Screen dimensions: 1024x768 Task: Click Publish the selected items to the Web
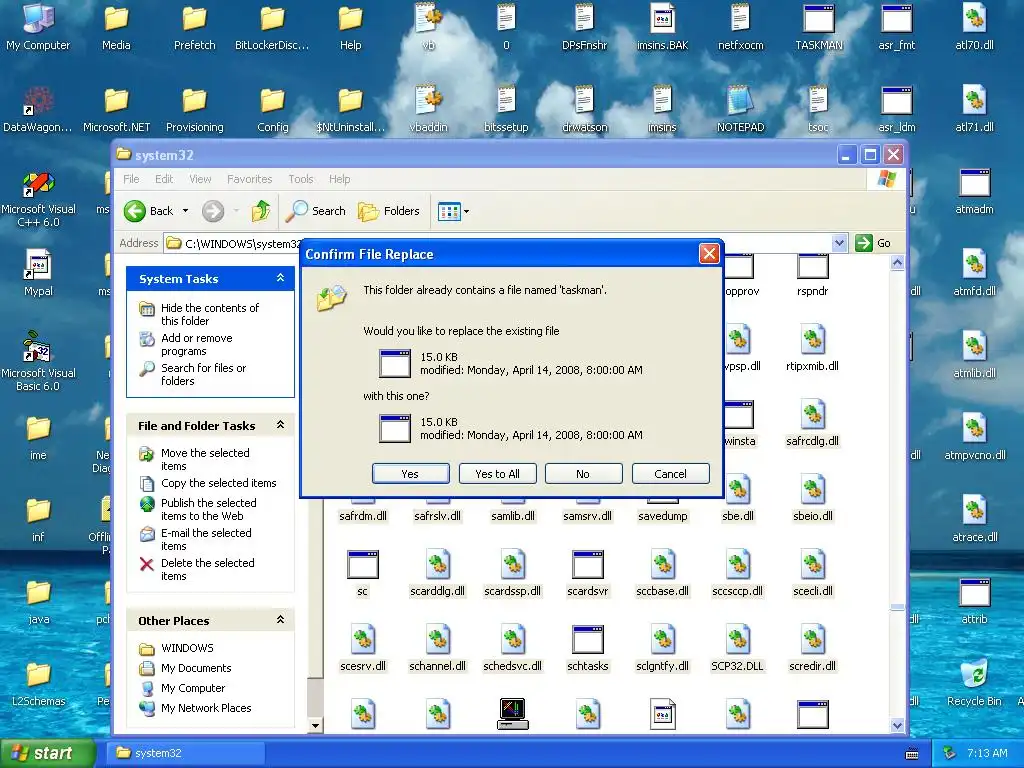[208, 509]
